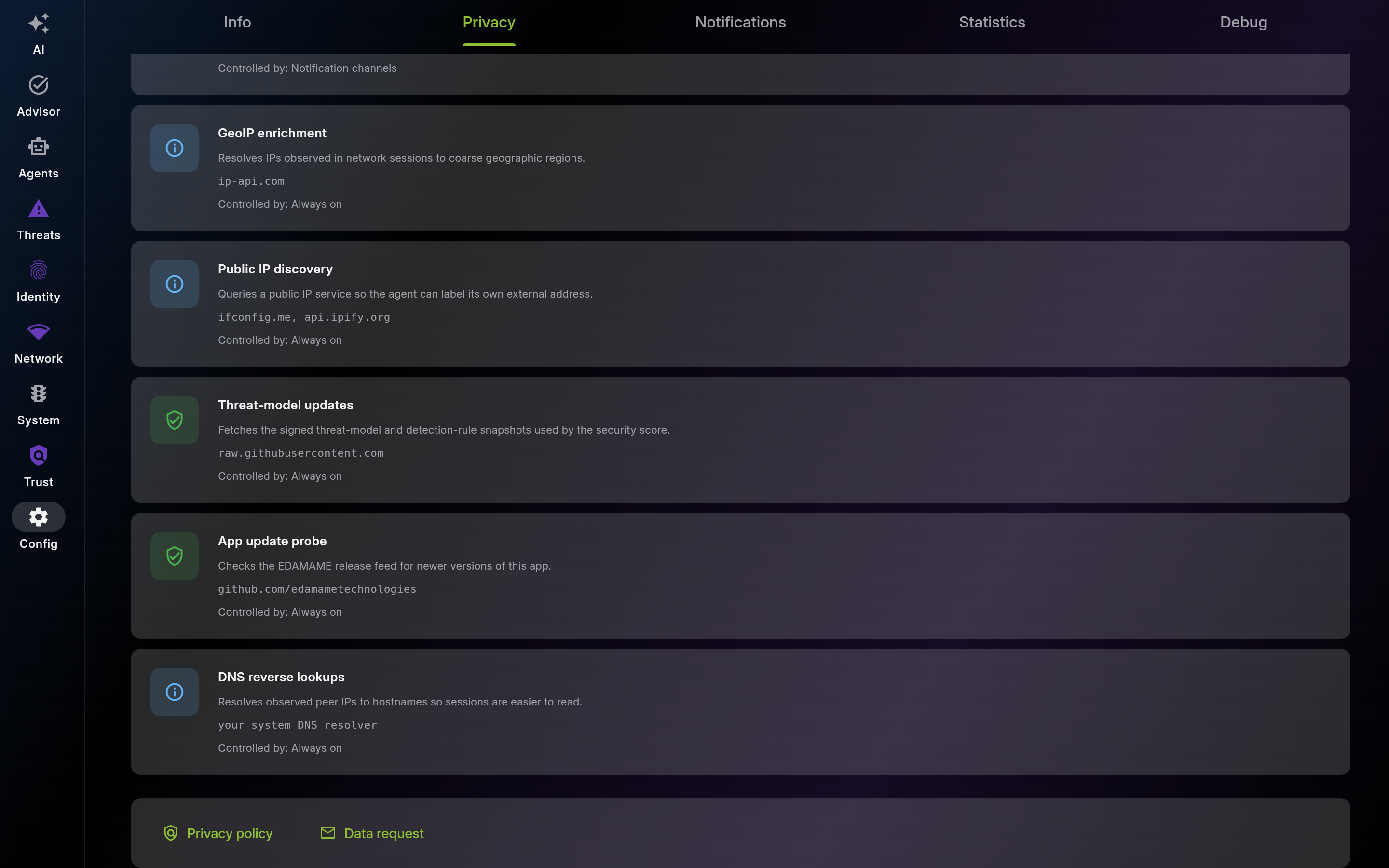Click the Network sidebar label

(x=39, y=359)
